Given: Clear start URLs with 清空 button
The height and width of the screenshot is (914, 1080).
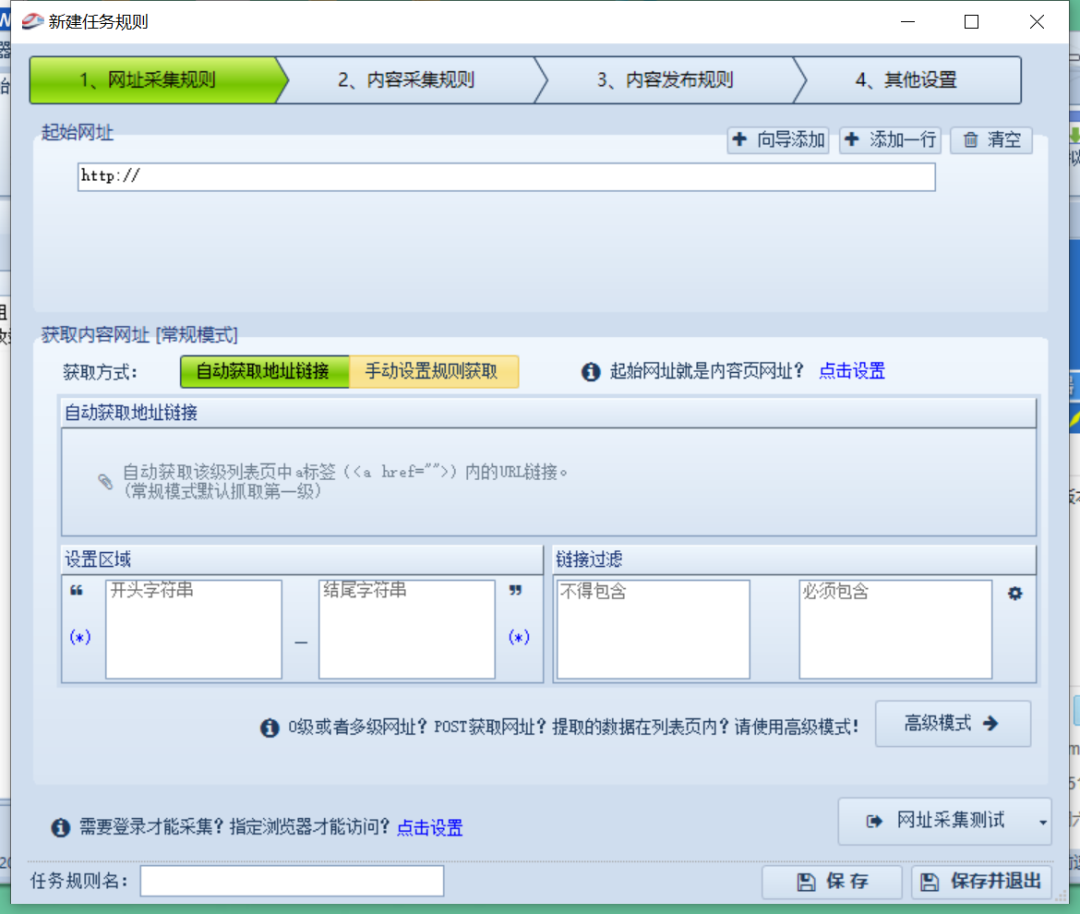Looking at the screenshot, I should pyautogui.click(x=991, y=140).
